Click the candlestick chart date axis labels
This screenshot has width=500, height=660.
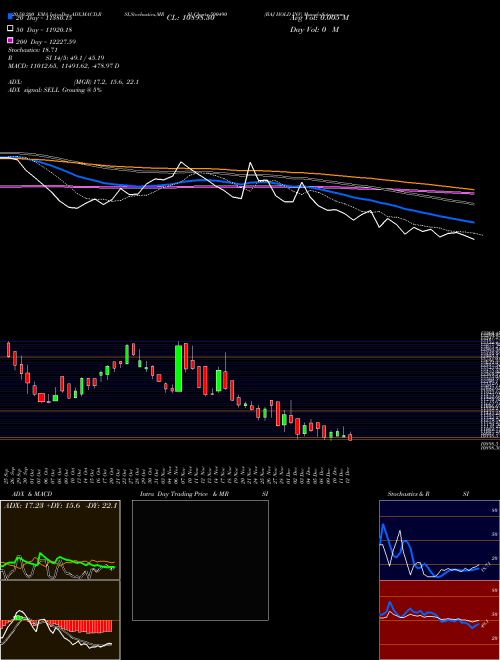[178, 475]
